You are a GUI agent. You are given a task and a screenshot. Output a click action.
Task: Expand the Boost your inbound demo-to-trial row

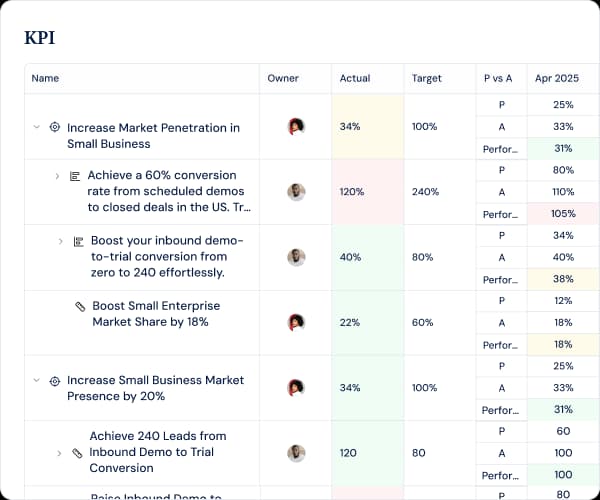click(x=60, y=241)
